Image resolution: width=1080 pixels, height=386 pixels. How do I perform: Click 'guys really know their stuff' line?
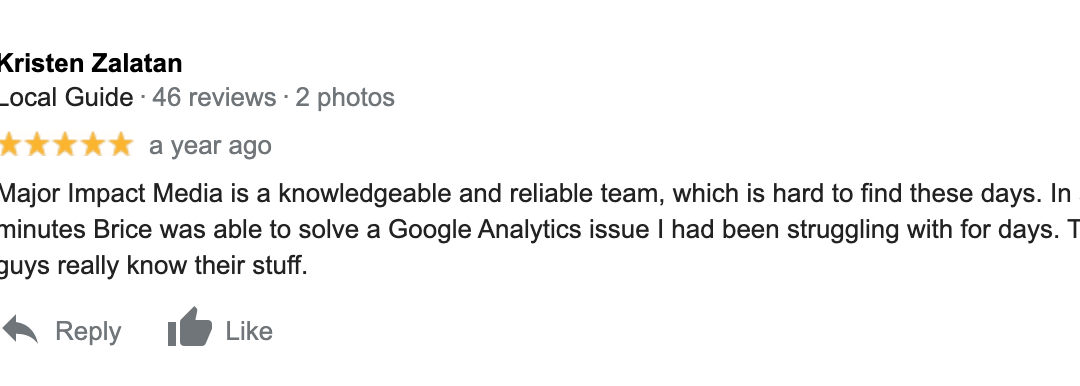[153, 265]
